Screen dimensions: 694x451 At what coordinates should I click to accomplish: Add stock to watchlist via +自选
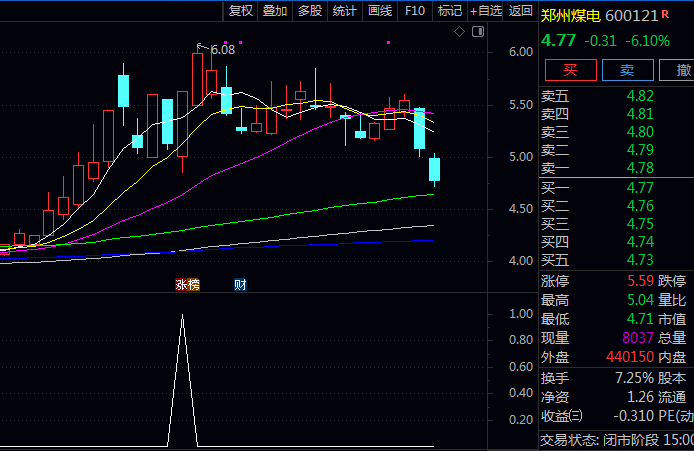click(x=485, y=11)
